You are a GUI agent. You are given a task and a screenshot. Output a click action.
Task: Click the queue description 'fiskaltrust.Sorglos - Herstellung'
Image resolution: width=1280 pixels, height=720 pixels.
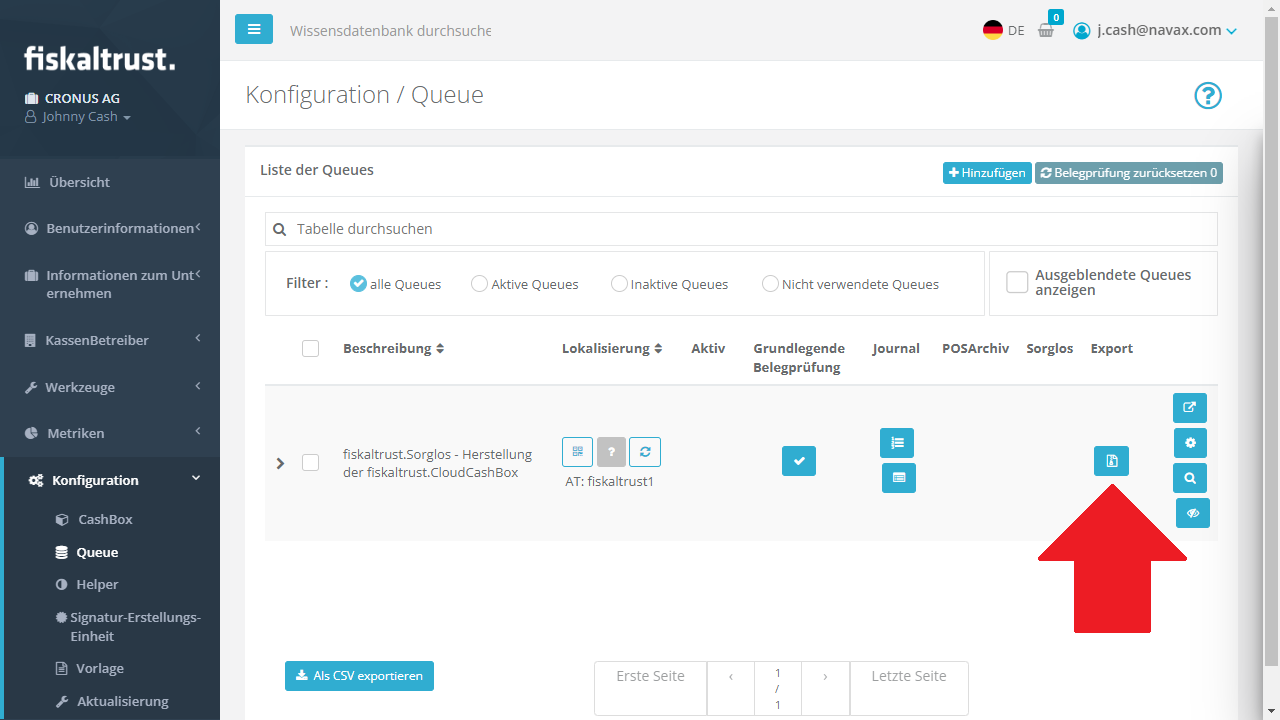(x=437, y=454)
